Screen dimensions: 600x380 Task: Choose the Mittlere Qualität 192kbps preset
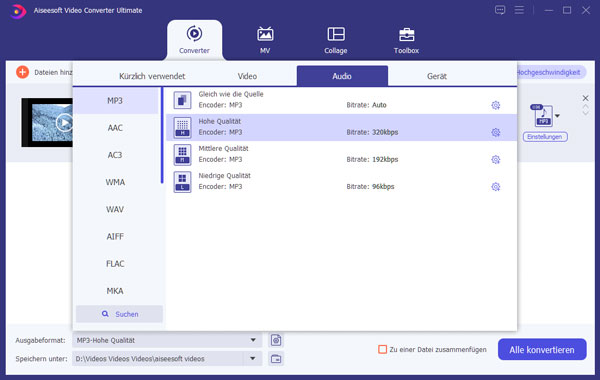point(341,154)
